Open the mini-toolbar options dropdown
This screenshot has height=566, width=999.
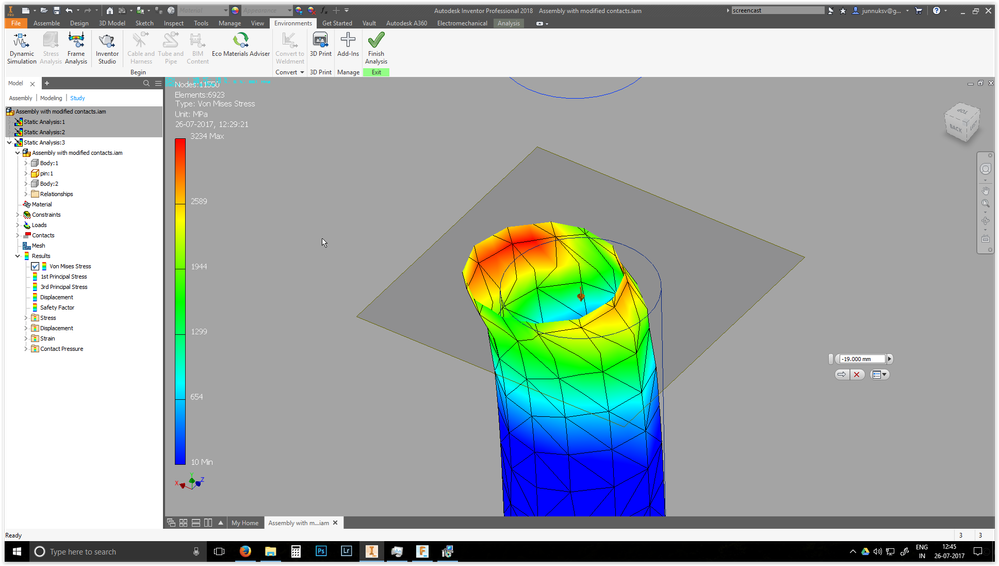[879, 374]
